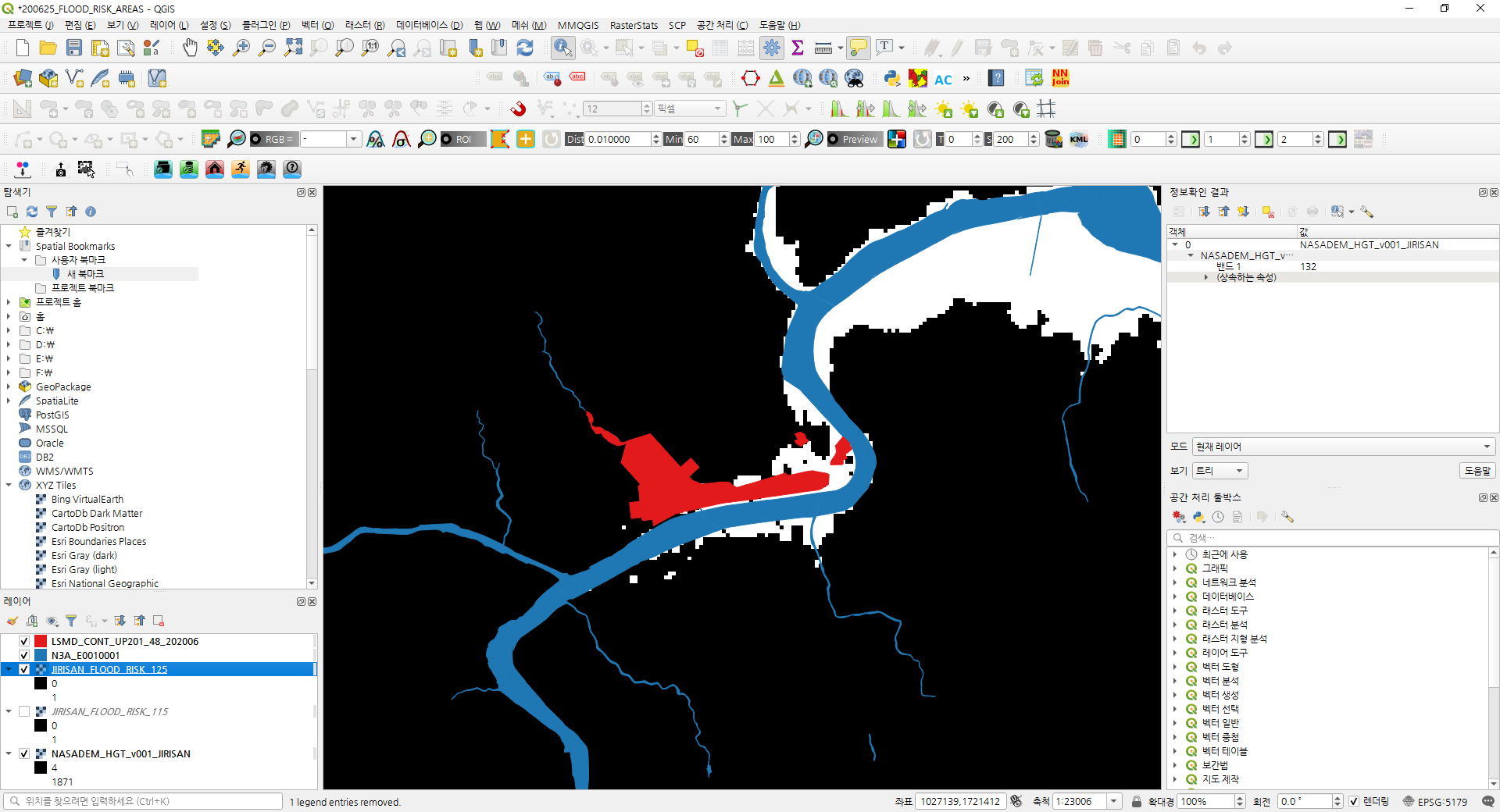This screenshot has height=812, width=1500.
Task: Click the locator search field at bottom left
Action: click(x=143, y=801)
